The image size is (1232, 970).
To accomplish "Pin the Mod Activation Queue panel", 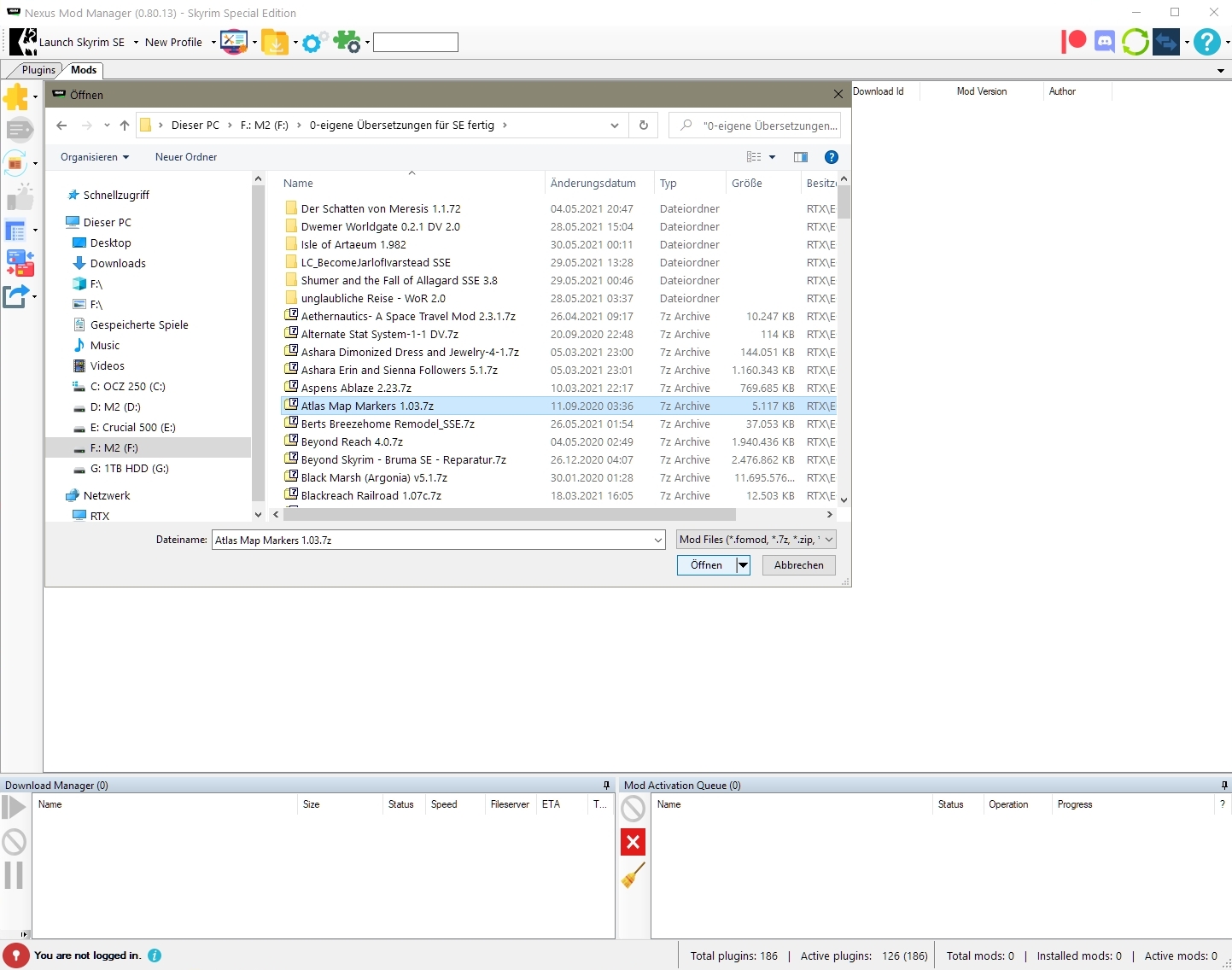I will (1224, 786).
